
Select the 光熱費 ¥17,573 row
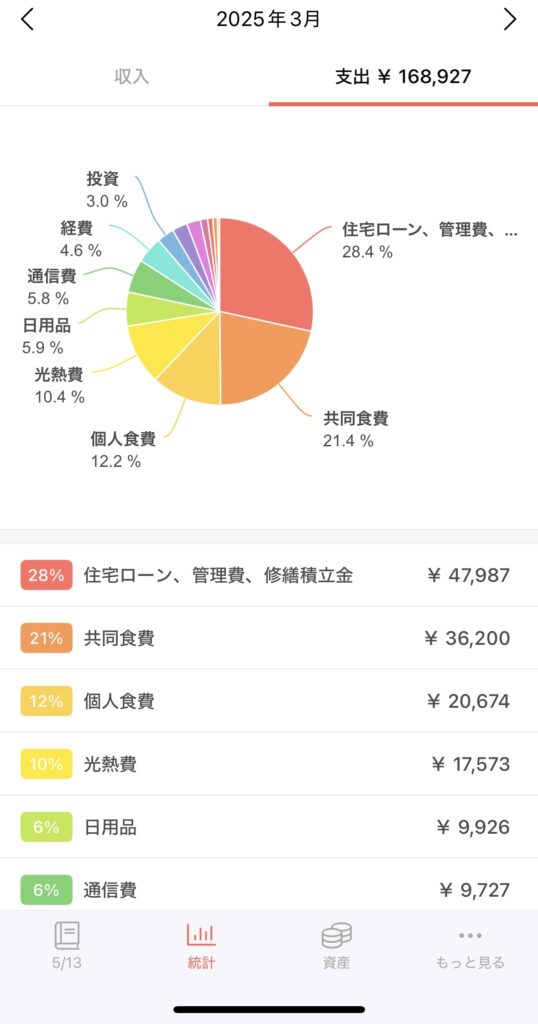[269, 763]
